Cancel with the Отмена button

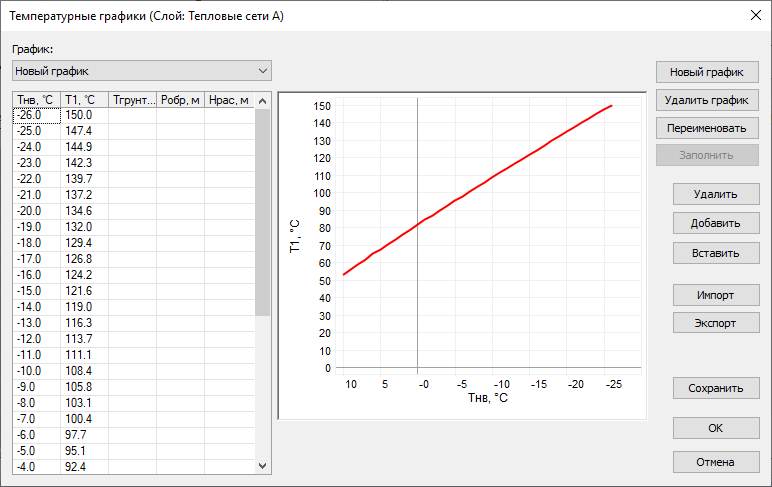point(715,462)
